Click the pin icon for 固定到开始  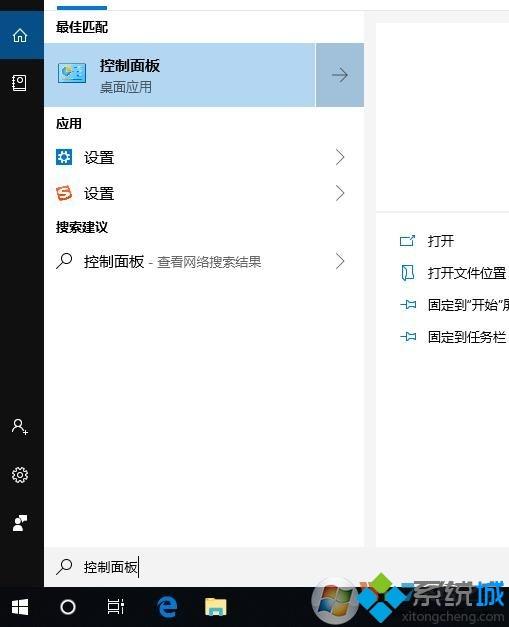408,305
